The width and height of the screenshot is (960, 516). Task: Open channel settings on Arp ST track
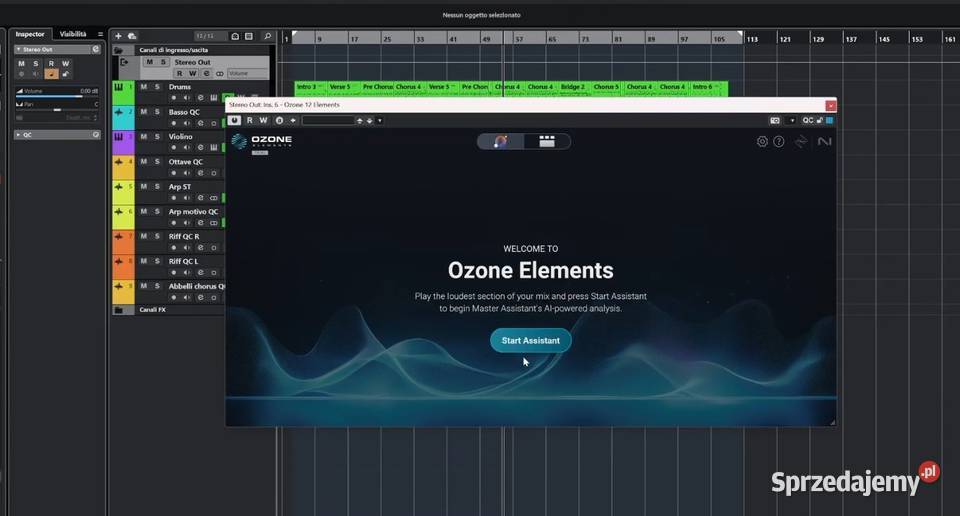coord(200,198)
